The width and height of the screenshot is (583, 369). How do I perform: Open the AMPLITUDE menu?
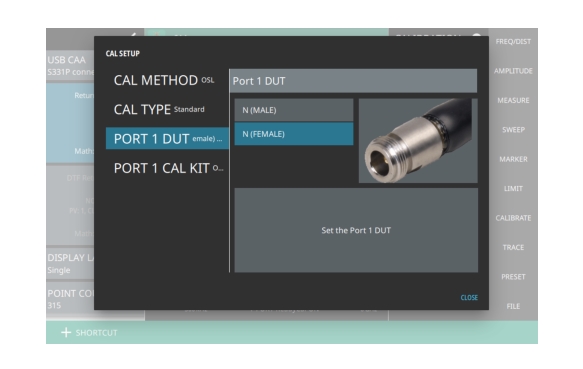513,71
